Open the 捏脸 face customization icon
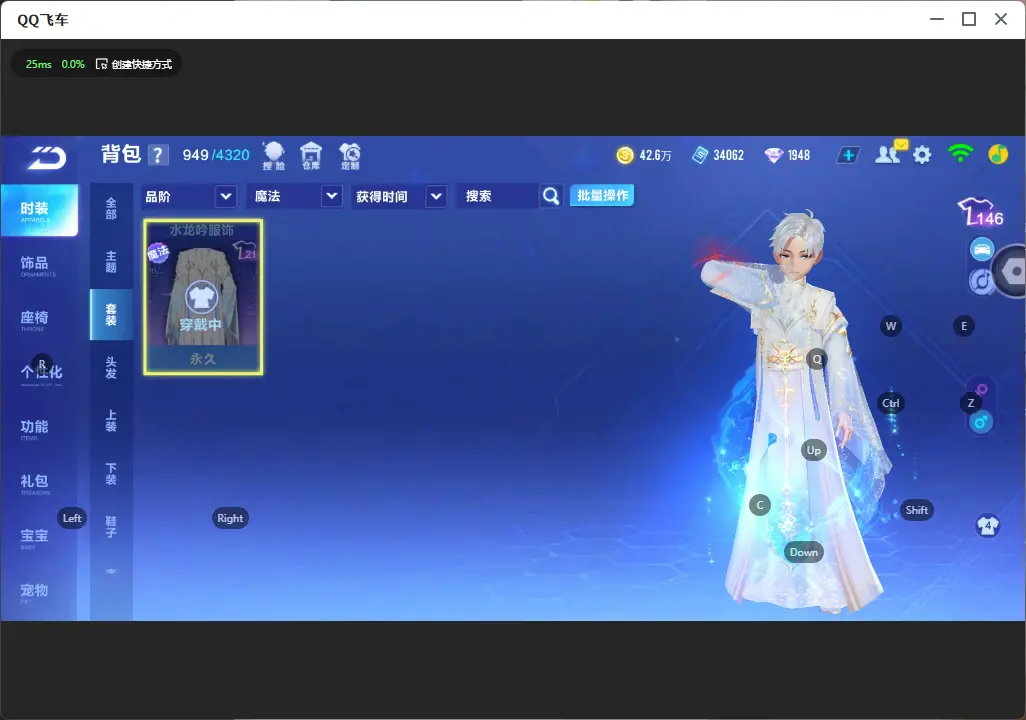 (274, 156)
